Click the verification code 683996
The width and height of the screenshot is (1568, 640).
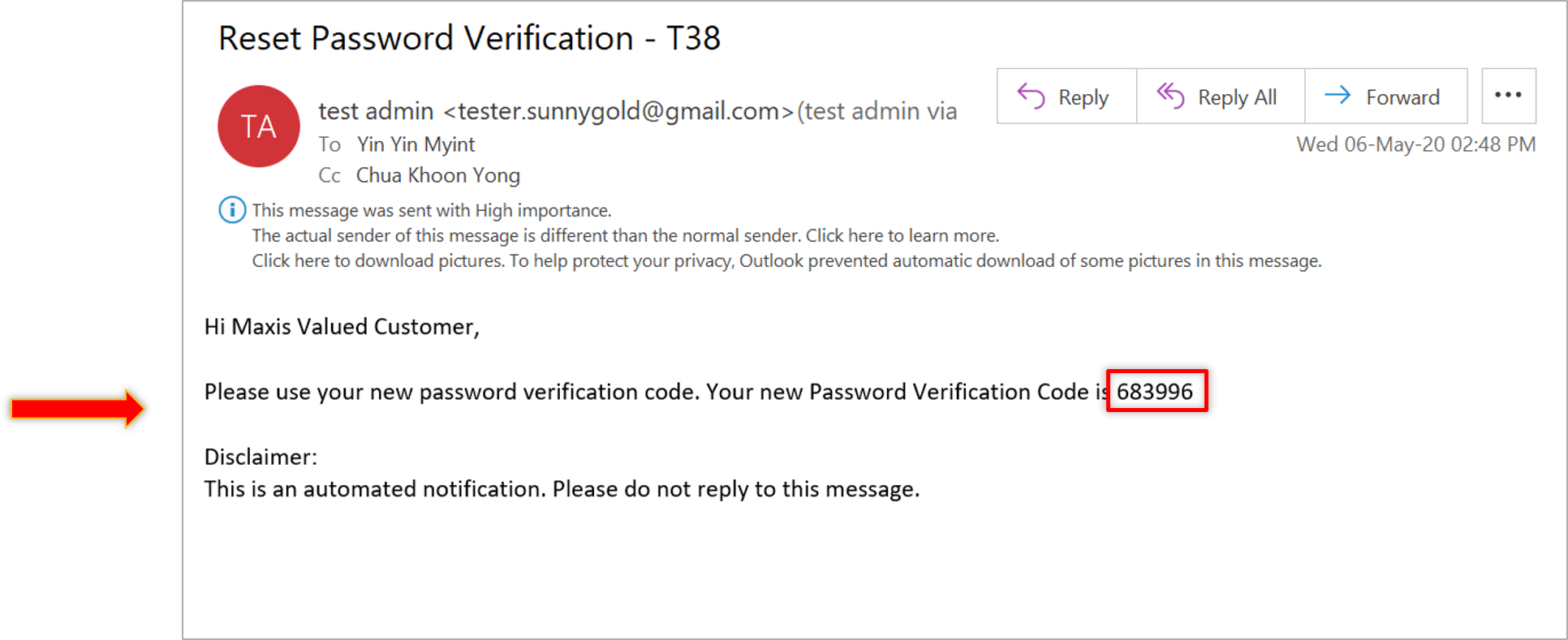click(x=1155, y=392)
